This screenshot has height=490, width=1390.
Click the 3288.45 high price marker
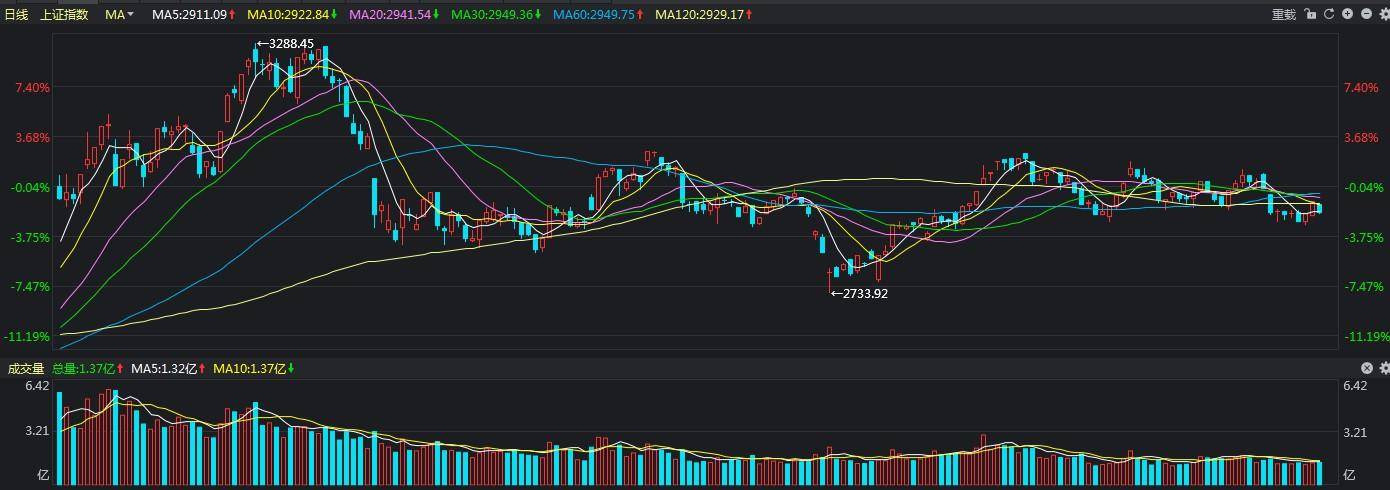pos(285,43)
